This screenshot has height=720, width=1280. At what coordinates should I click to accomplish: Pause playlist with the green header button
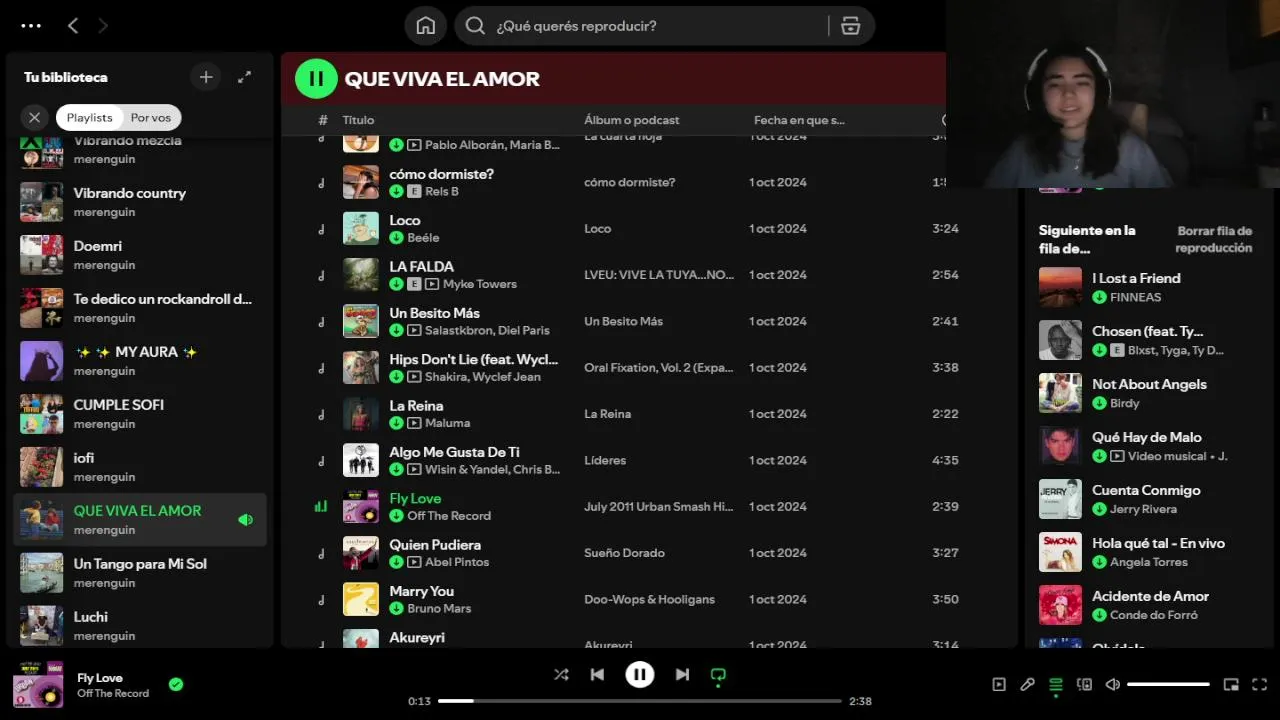click(316, 79)
